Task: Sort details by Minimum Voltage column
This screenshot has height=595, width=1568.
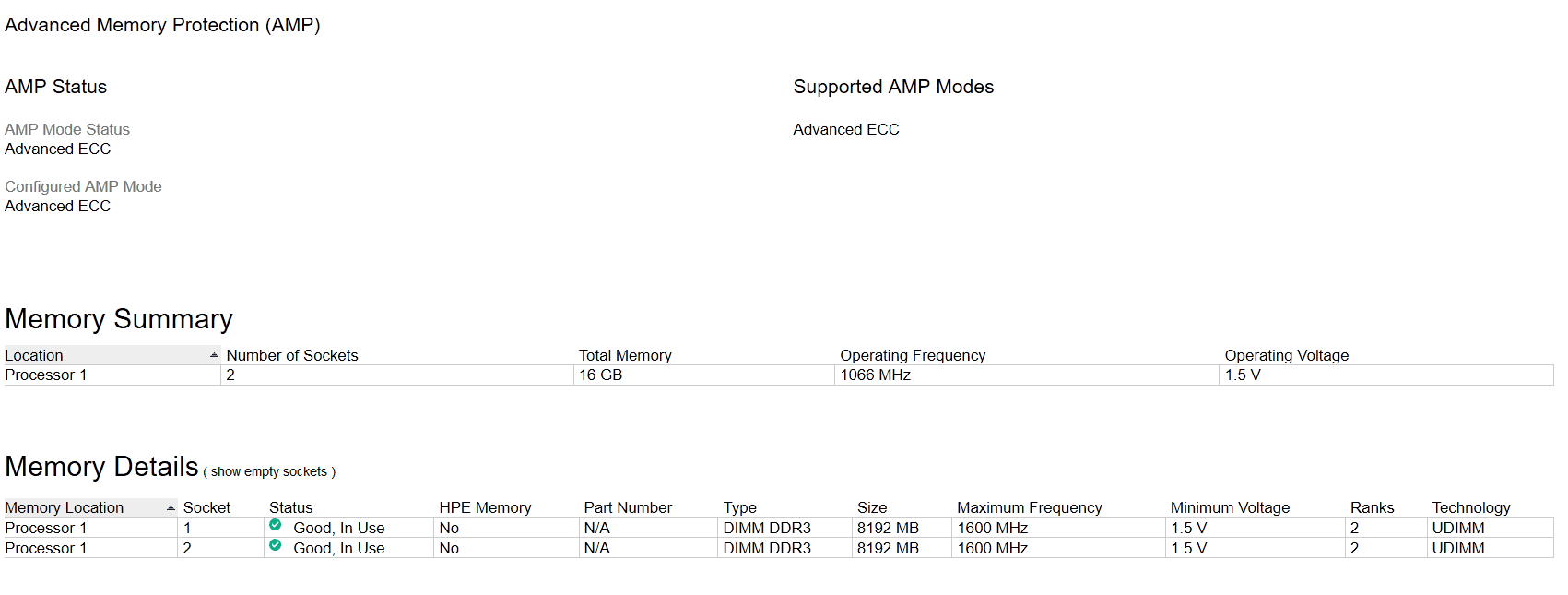Action: click(1230, 507)
